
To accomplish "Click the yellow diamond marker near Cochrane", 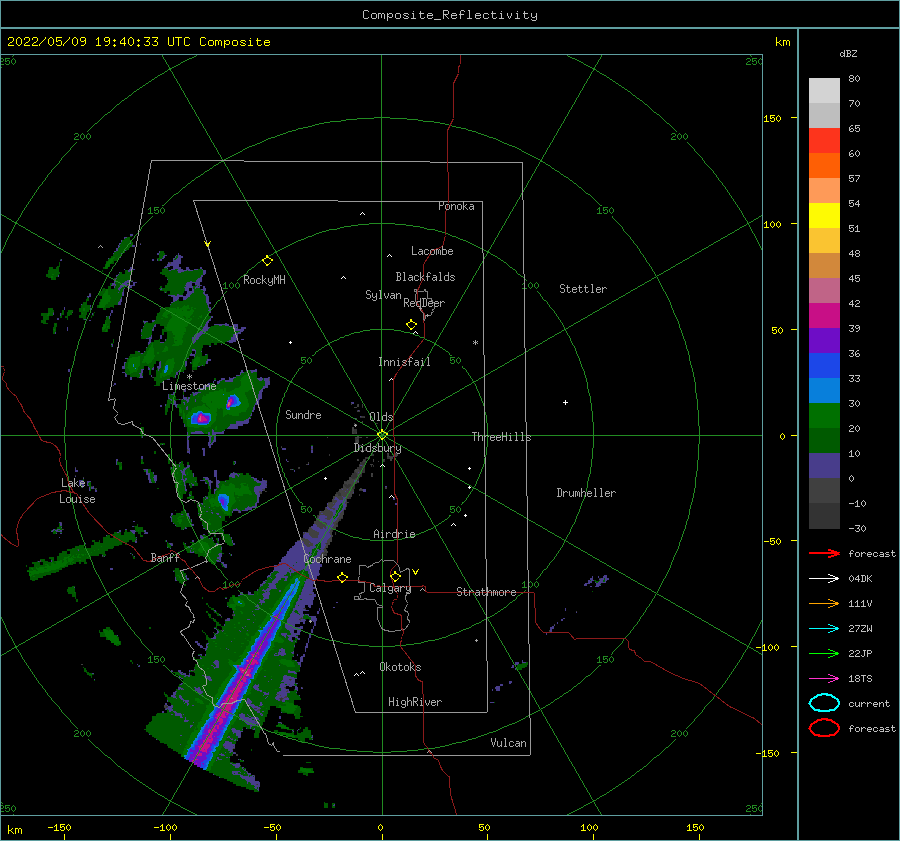I will [343, 577].
